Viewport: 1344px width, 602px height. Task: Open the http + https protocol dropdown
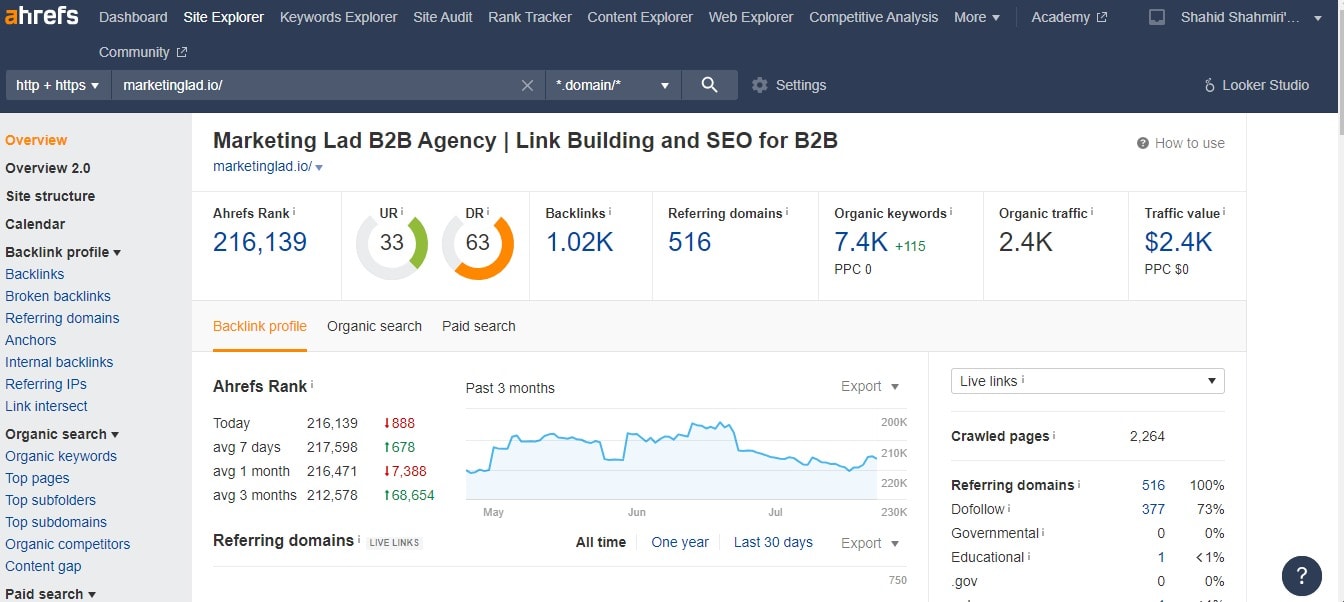click(58, 85)
